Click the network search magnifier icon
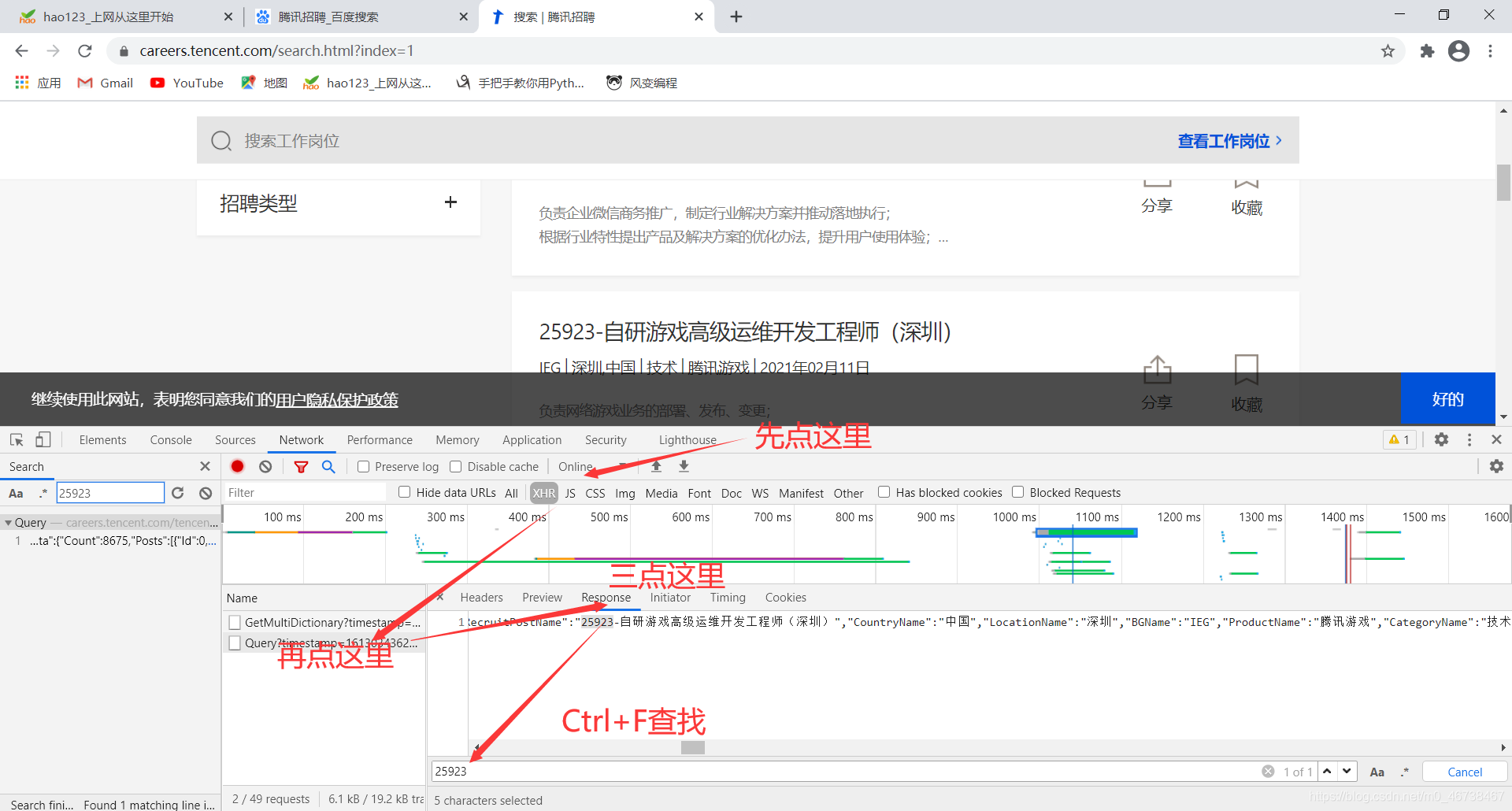The width and height of the screenshot is (1512, 811). pos(328,466)
